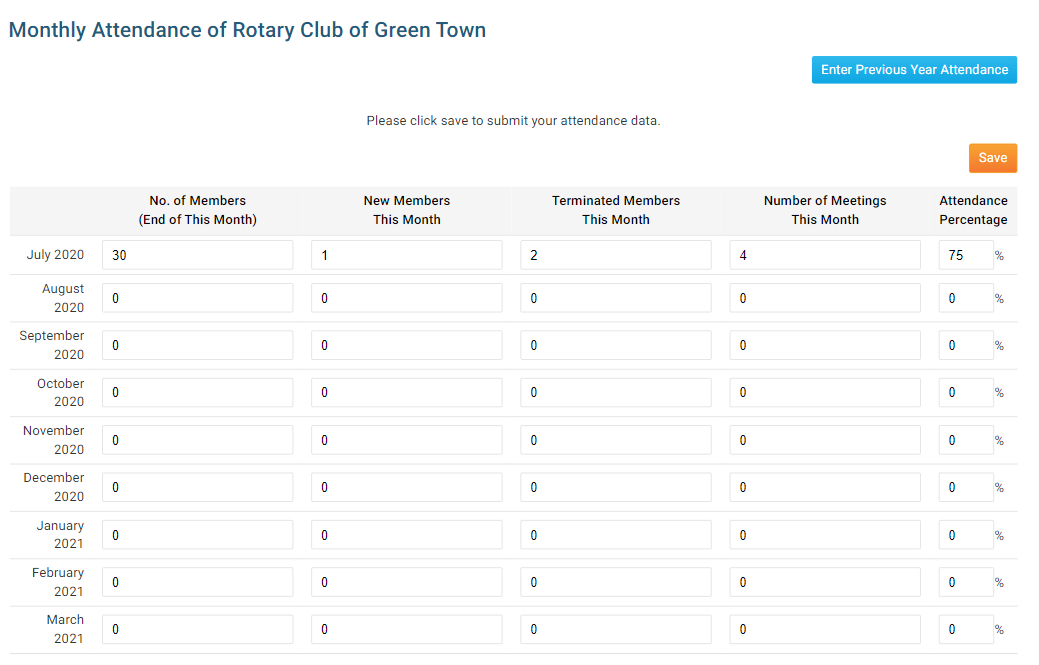Focus October 2020 terminated members field
The height and width of the screenshot is (665, 1039).
[x=615, y=393]
